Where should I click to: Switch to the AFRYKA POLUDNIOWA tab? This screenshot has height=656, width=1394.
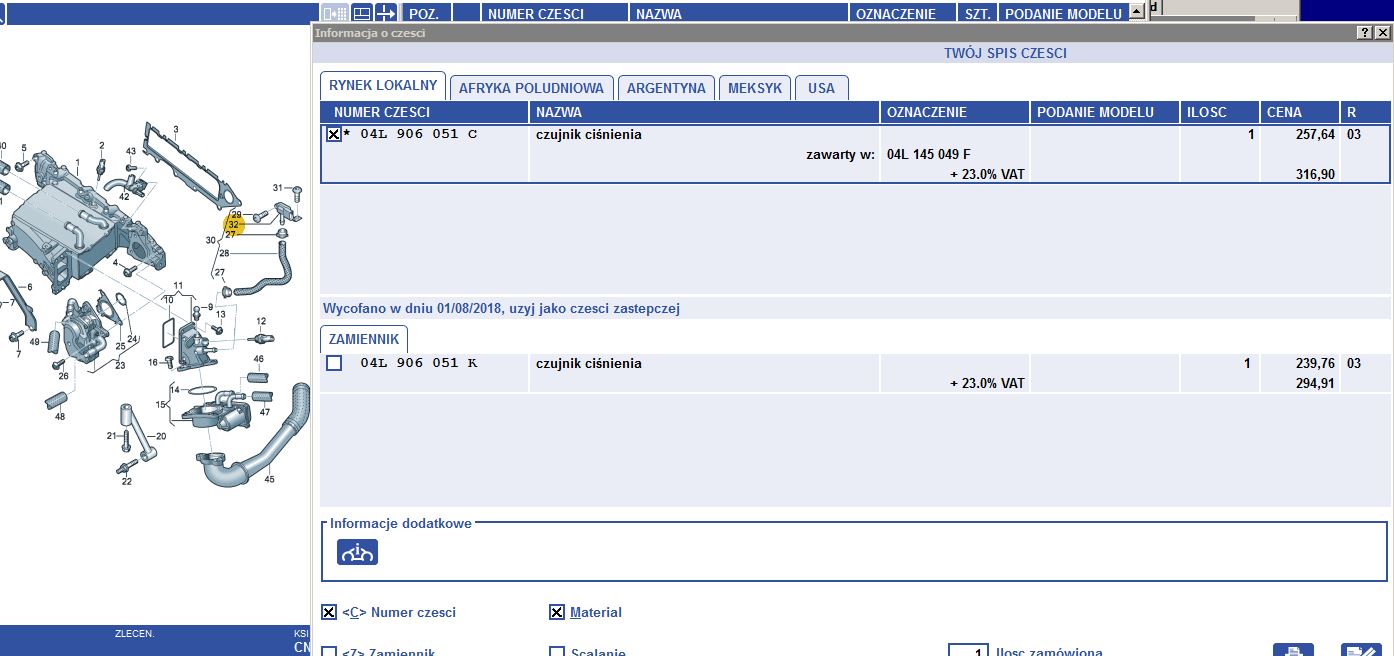click(531, 88)
